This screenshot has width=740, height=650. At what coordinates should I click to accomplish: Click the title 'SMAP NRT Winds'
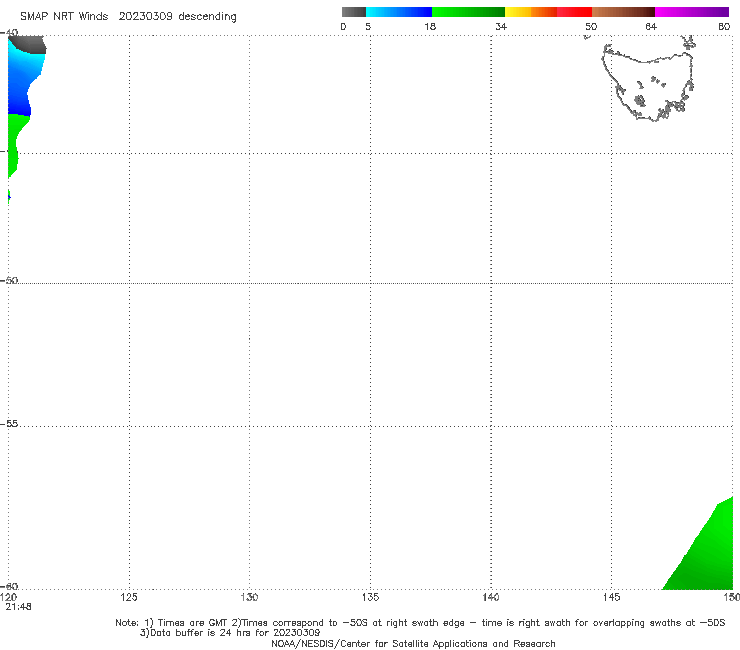pyautogui.click(x=64, y=16)
